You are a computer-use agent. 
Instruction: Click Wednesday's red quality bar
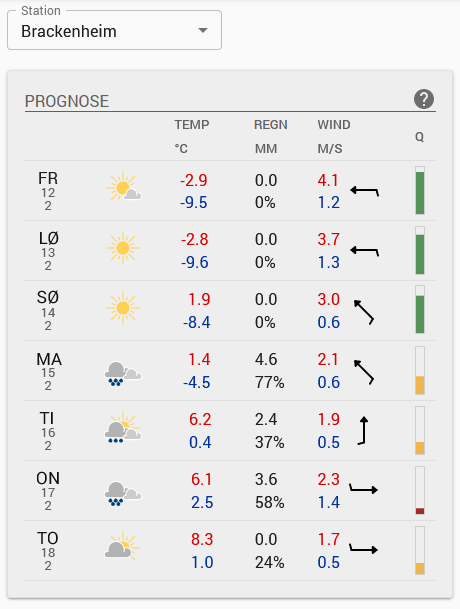tap(420, 491)
